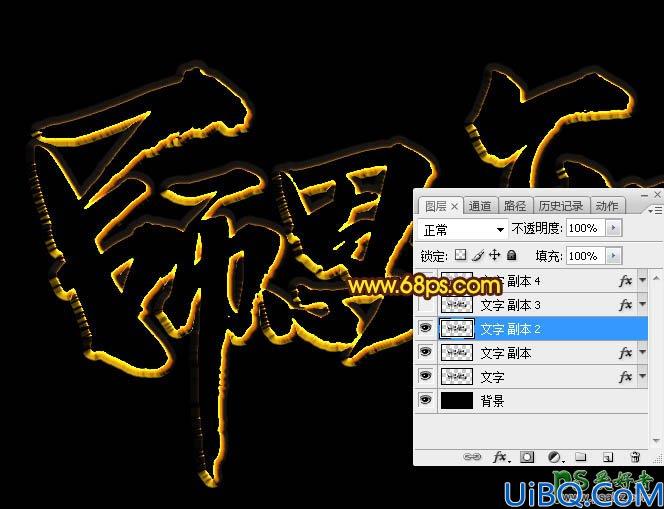Click thumbnail of 文字 副本 2 layer

coord(457,329)
